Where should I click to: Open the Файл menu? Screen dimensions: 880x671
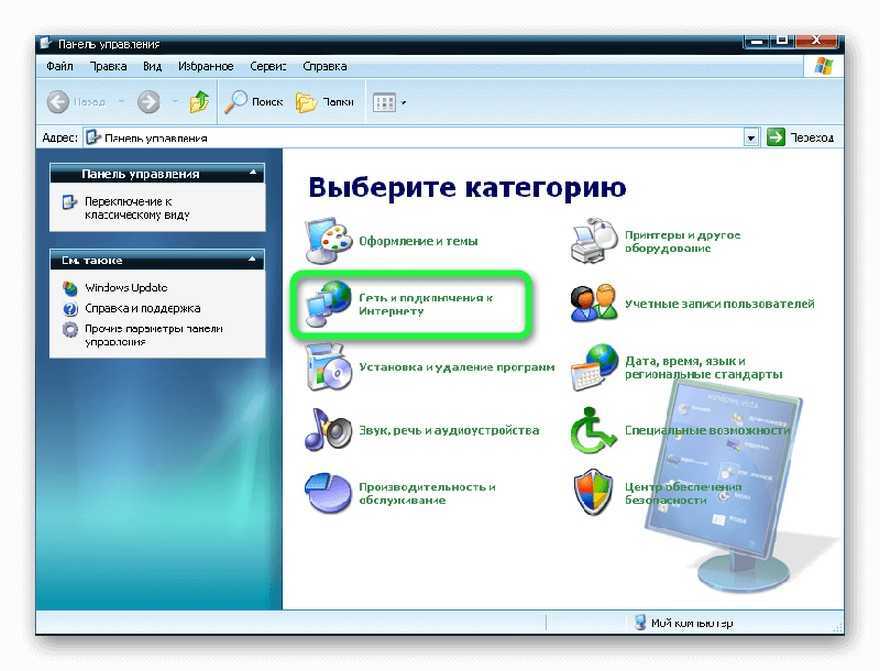[59, 66]
